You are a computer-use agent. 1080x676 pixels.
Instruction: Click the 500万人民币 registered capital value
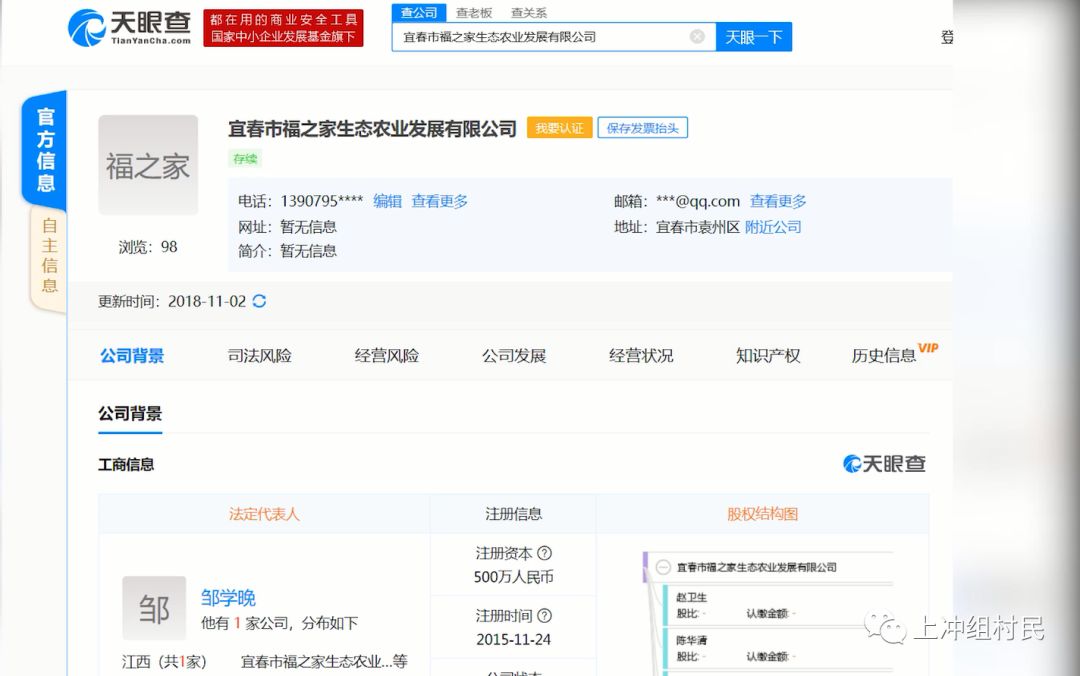click(513, 577)
